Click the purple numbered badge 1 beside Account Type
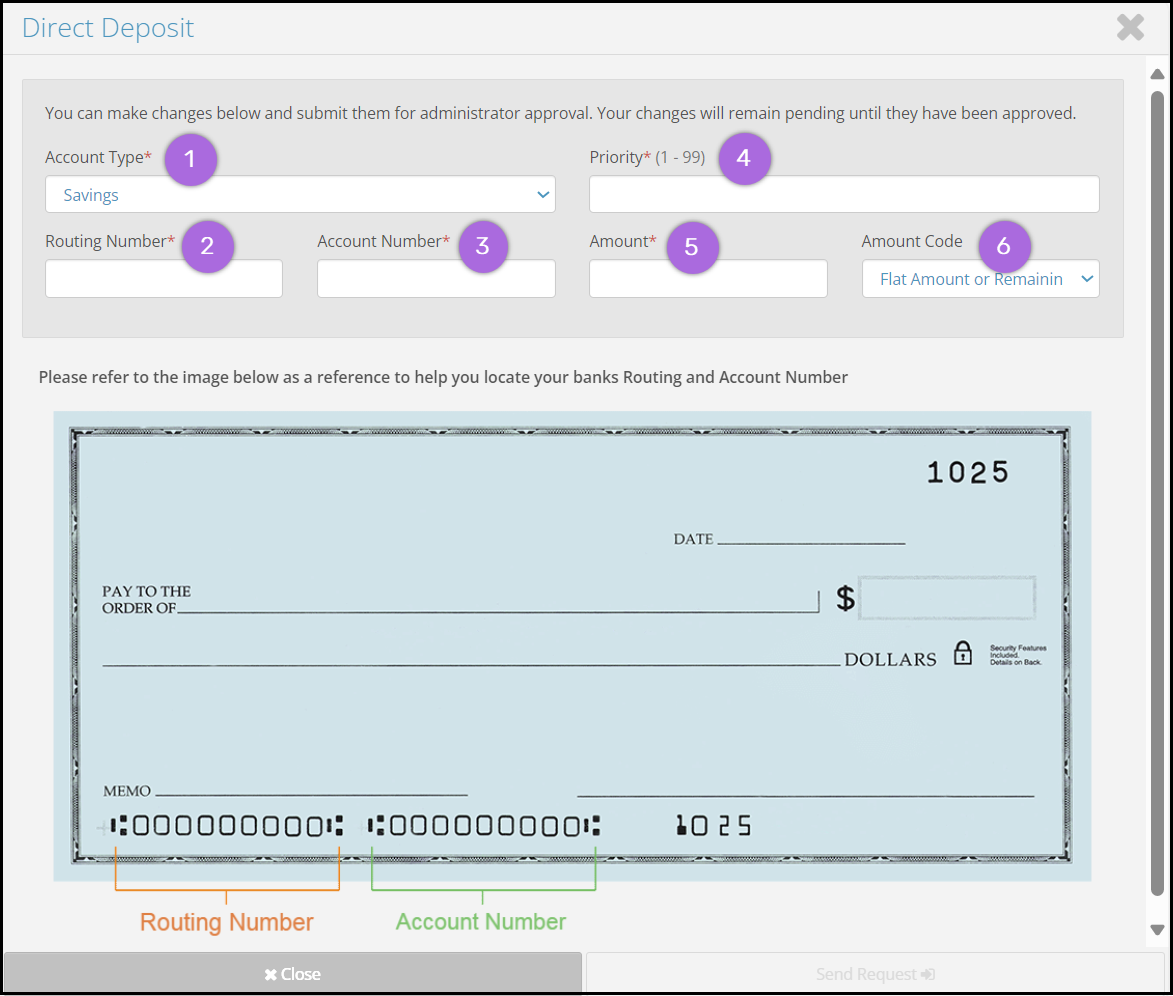 190,159
